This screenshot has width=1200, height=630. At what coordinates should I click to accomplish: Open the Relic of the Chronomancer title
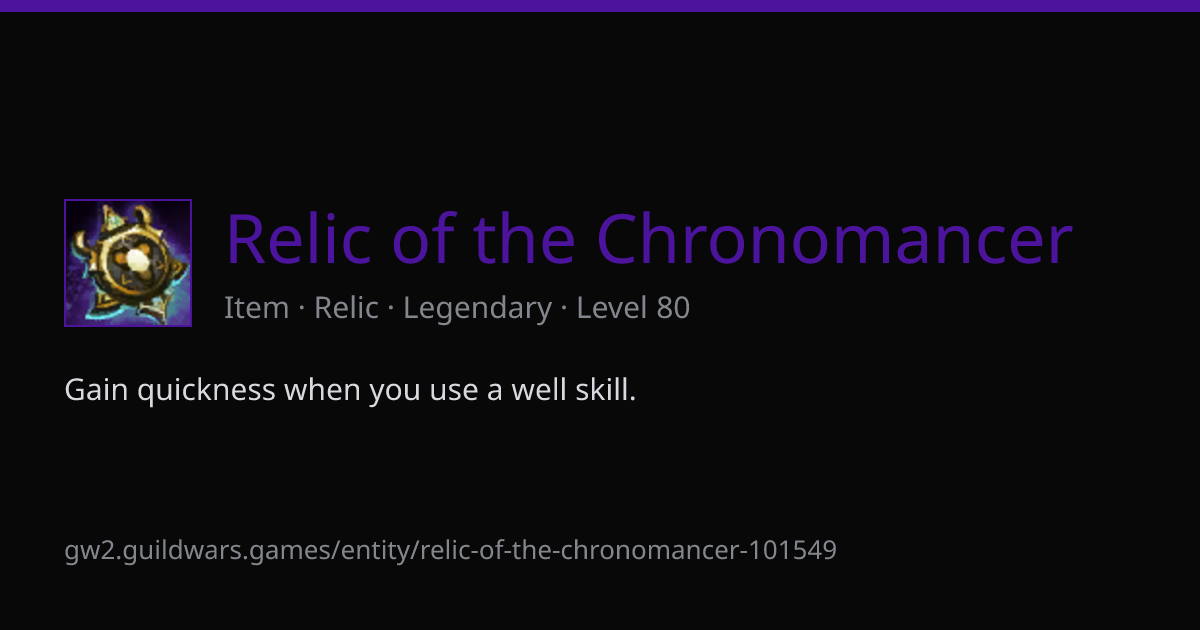click(649, 240)
